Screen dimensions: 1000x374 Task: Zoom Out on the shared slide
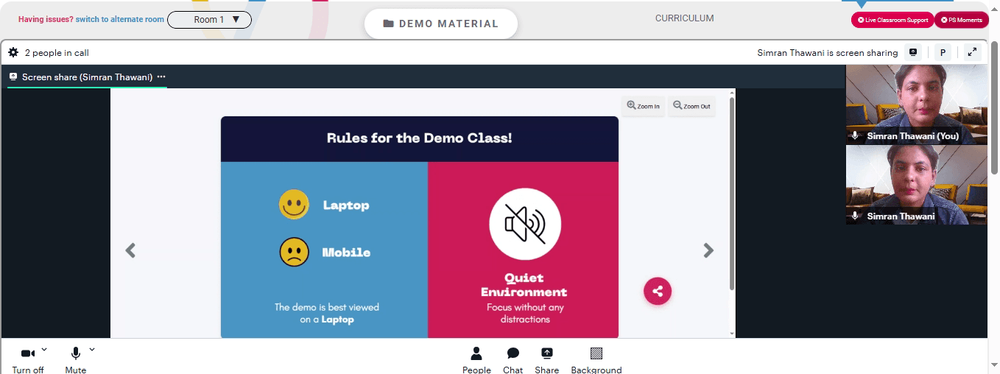click(x=691, y=106)
